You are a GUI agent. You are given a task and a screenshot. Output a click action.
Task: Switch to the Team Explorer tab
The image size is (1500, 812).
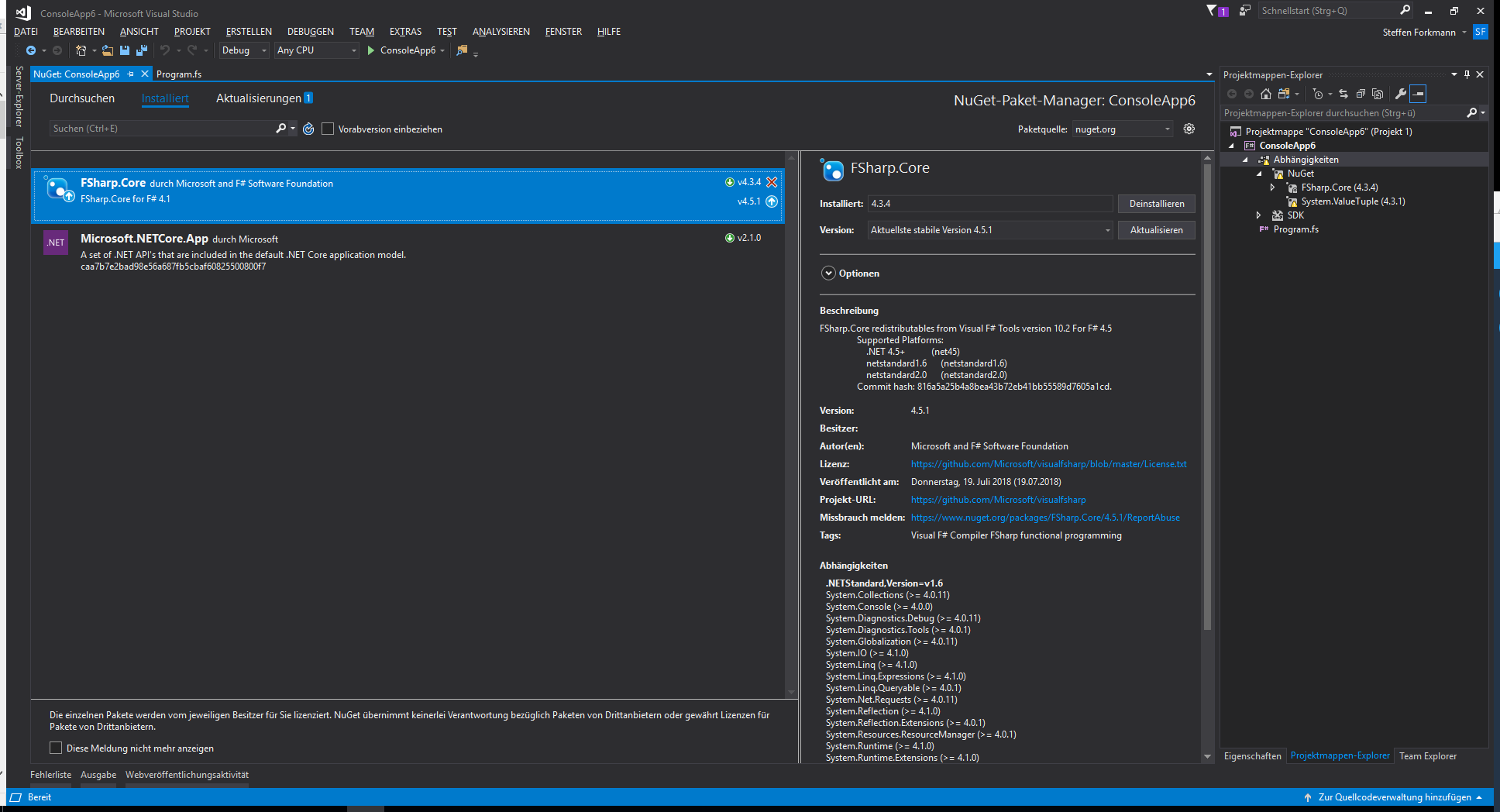tap(1428, 756)
